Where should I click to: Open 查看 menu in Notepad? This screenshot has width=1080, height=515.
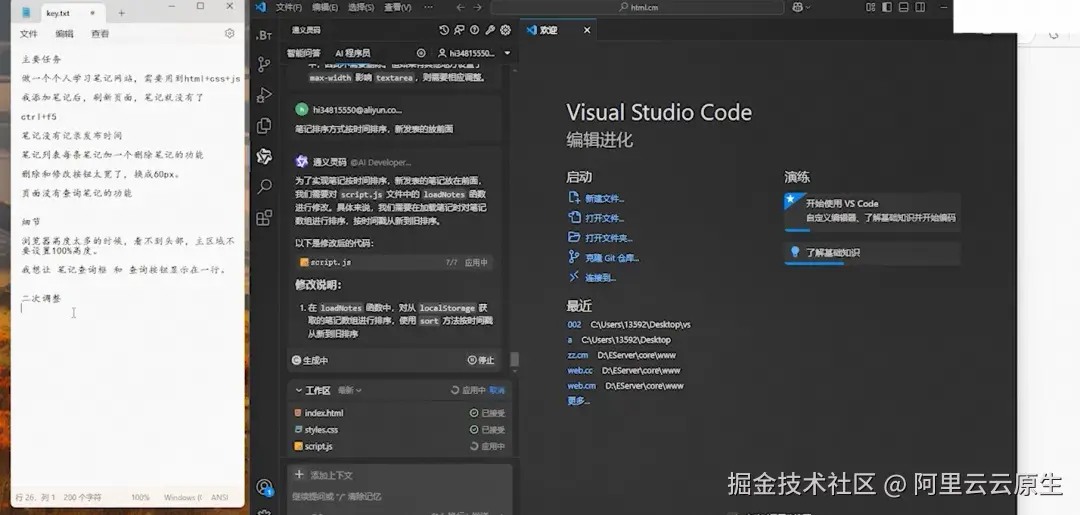pyautogui.click(x=101, y=34)
